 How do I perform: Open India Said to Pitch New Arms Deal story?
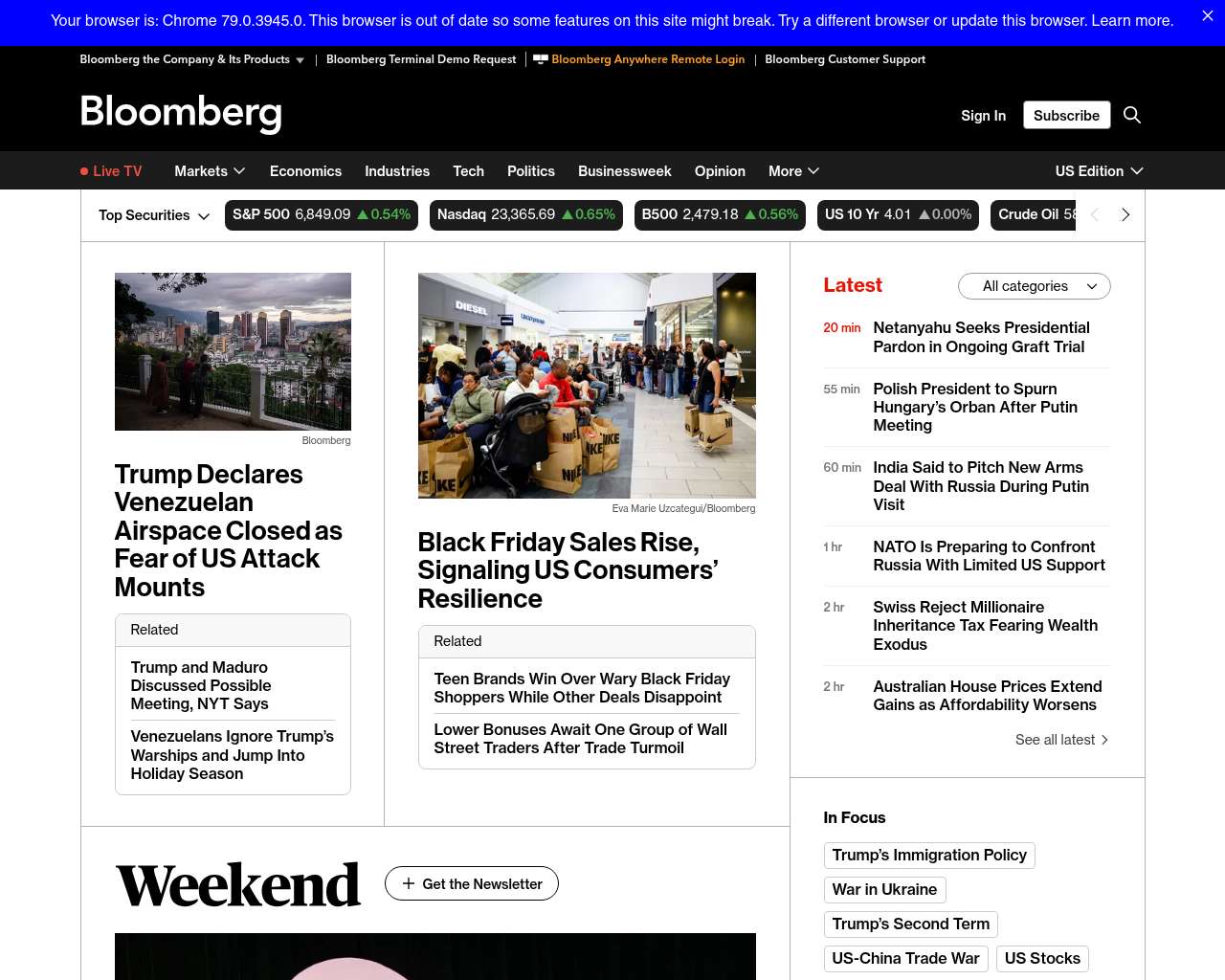coord(981,486)
